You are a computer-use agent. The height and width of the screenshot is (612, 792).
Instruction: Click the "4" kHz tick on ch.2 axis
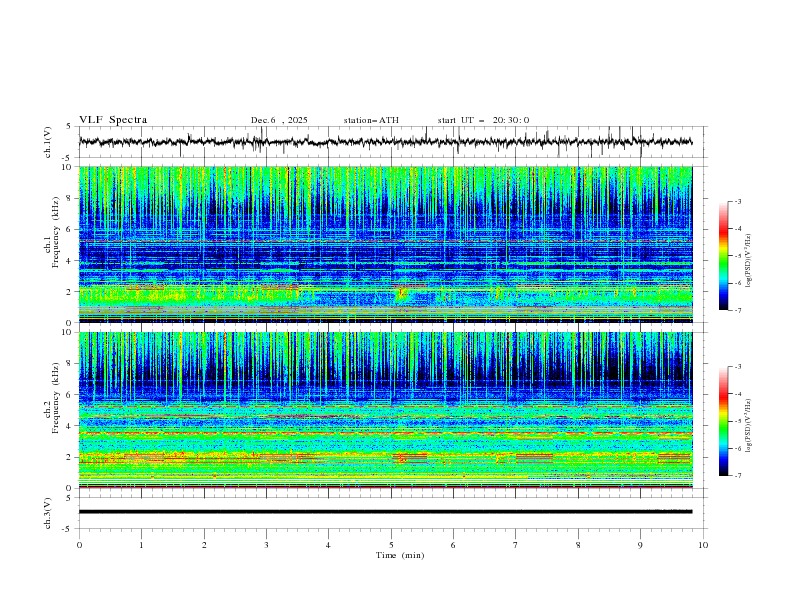tap(70, 426)
